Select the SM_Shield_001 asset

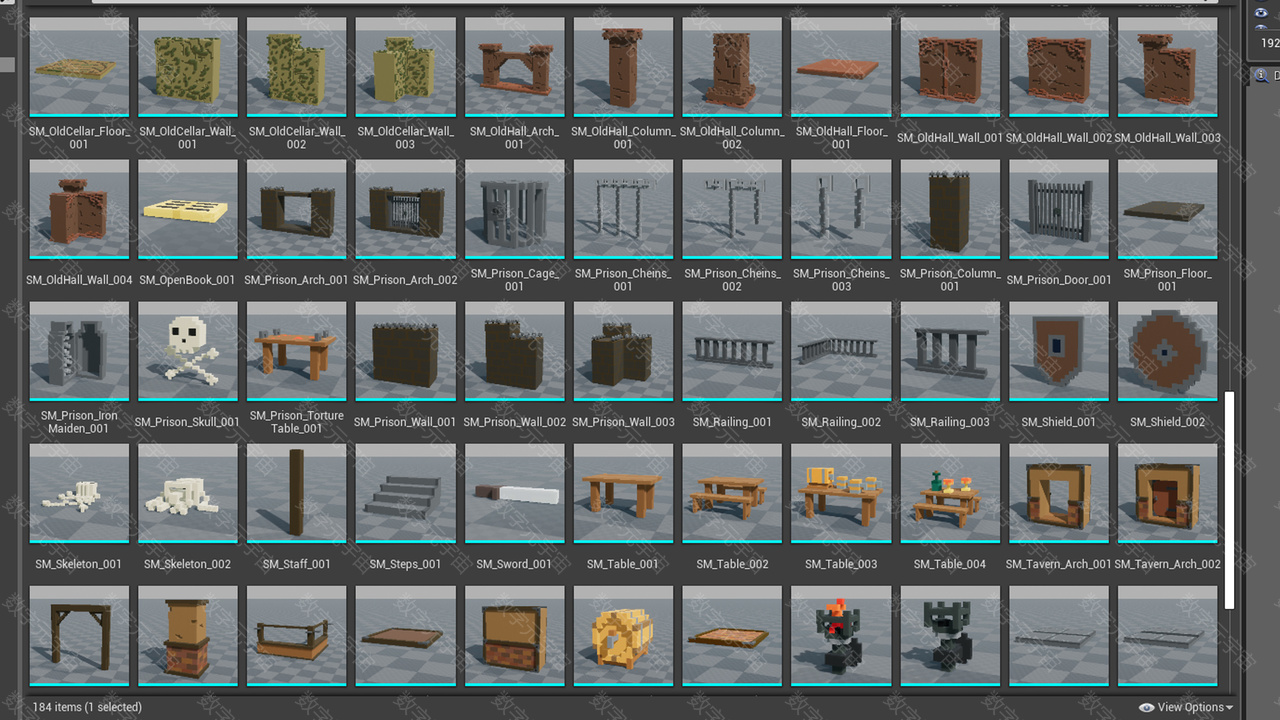click(1059, 351)
